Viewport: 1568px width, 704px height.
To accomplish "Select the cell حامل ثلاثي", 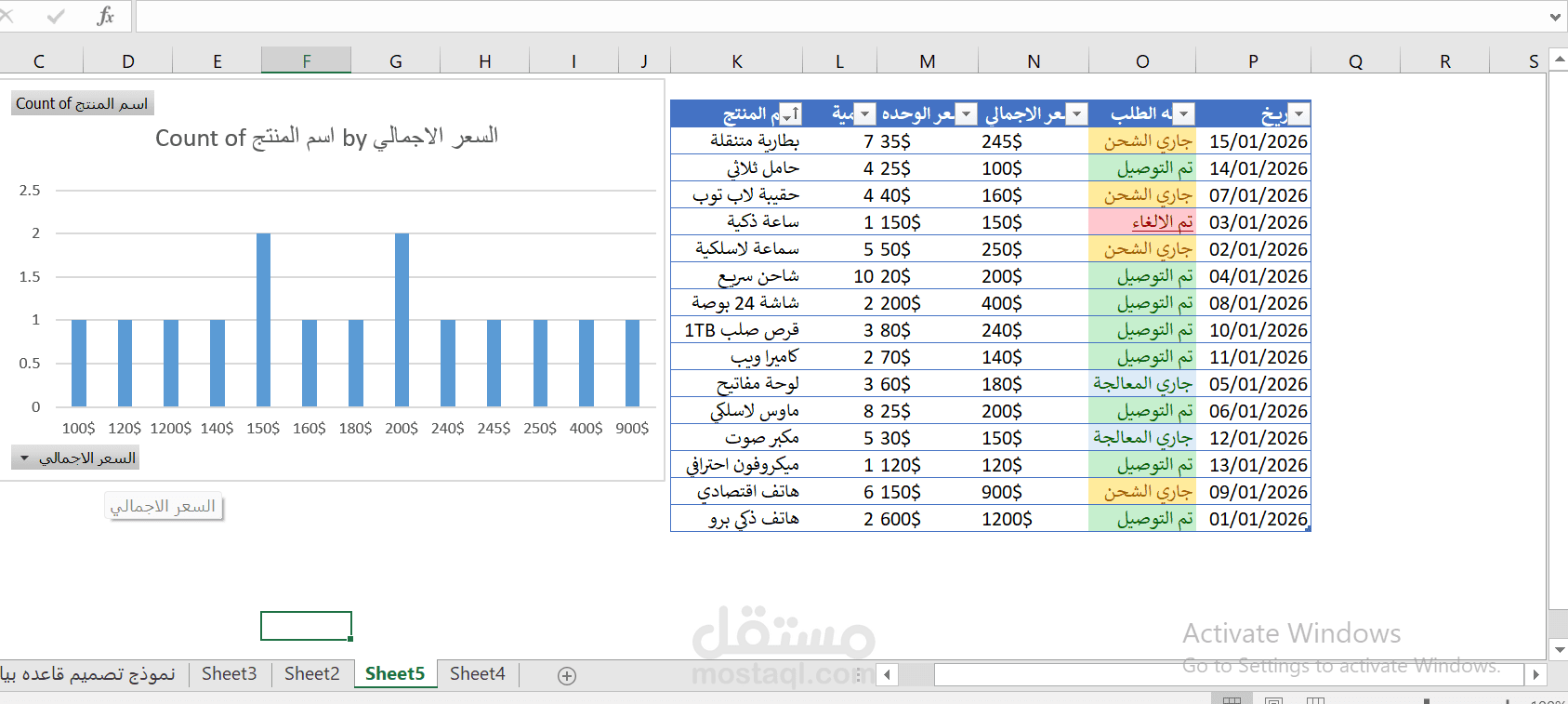I will point(736,168).
